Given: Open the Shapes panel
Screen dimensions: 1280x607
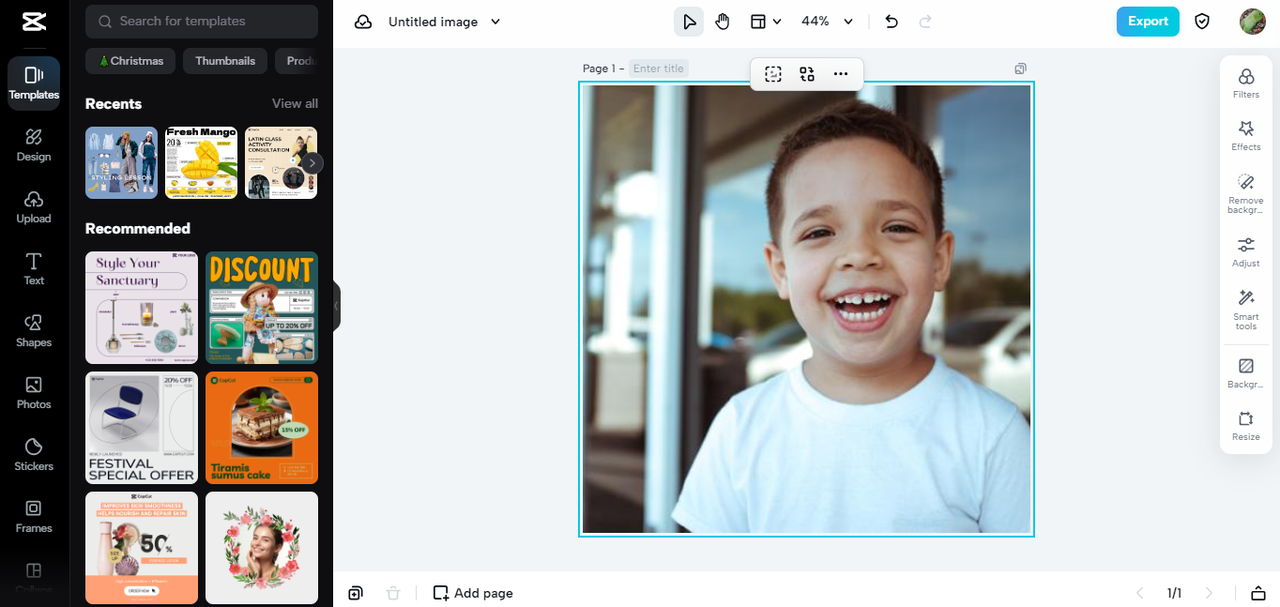Looking at the screenshot, I should click(x=34, y=331).
